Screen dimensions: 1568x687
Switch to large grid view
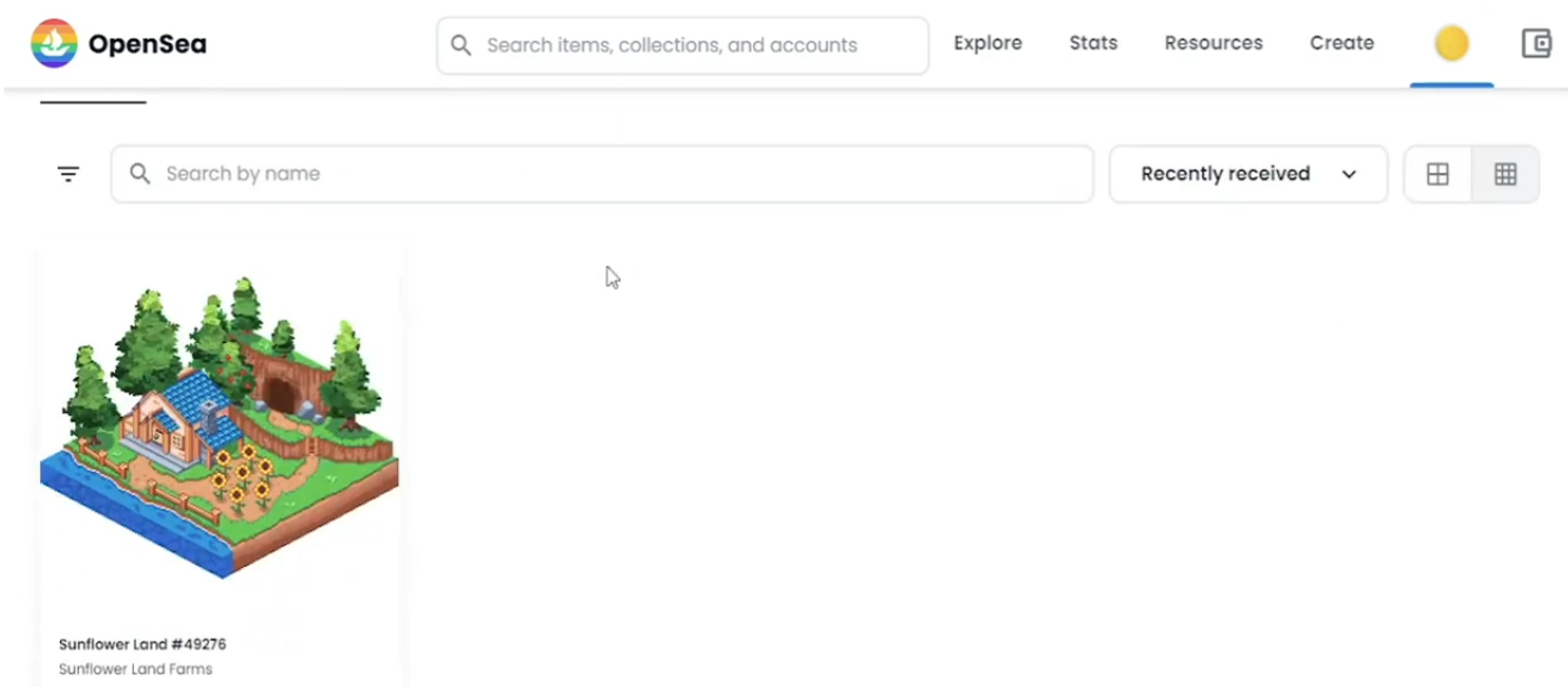click(x=1438, y=174)
